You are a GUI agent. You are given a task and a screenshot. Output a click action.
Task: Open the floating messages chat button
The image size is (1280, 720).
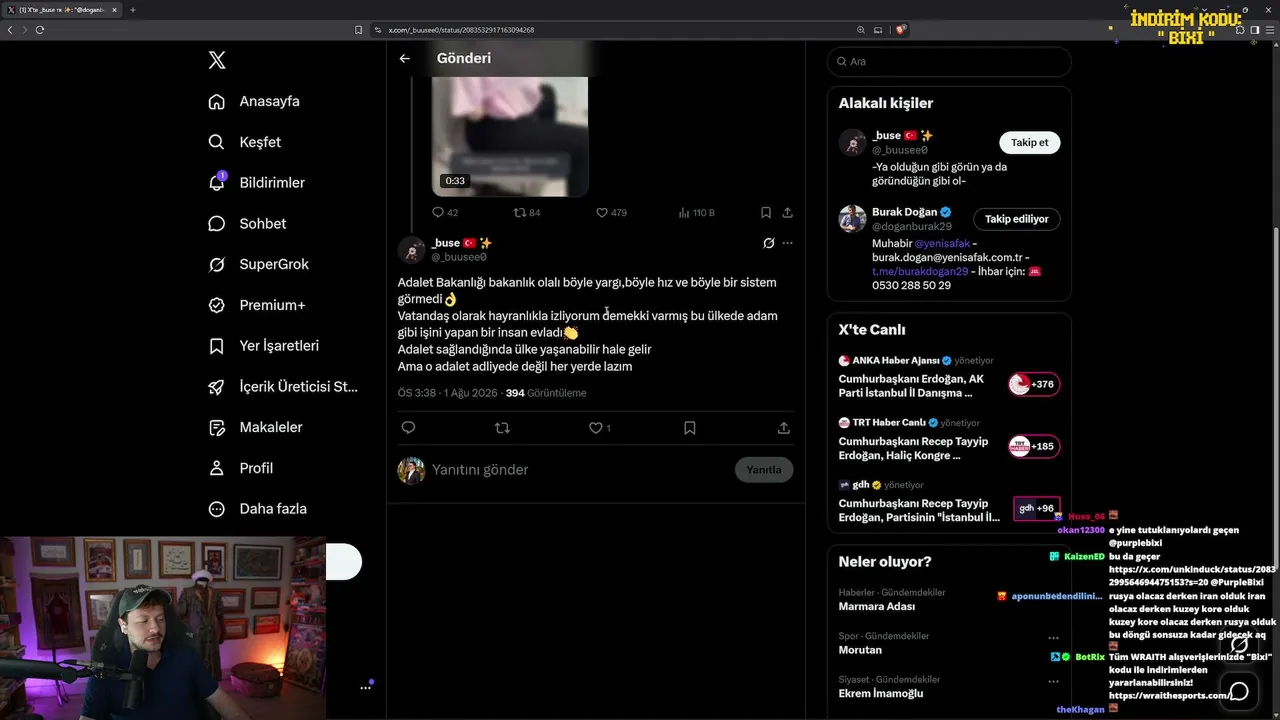pyautogui.click(x=1239, y=691)
